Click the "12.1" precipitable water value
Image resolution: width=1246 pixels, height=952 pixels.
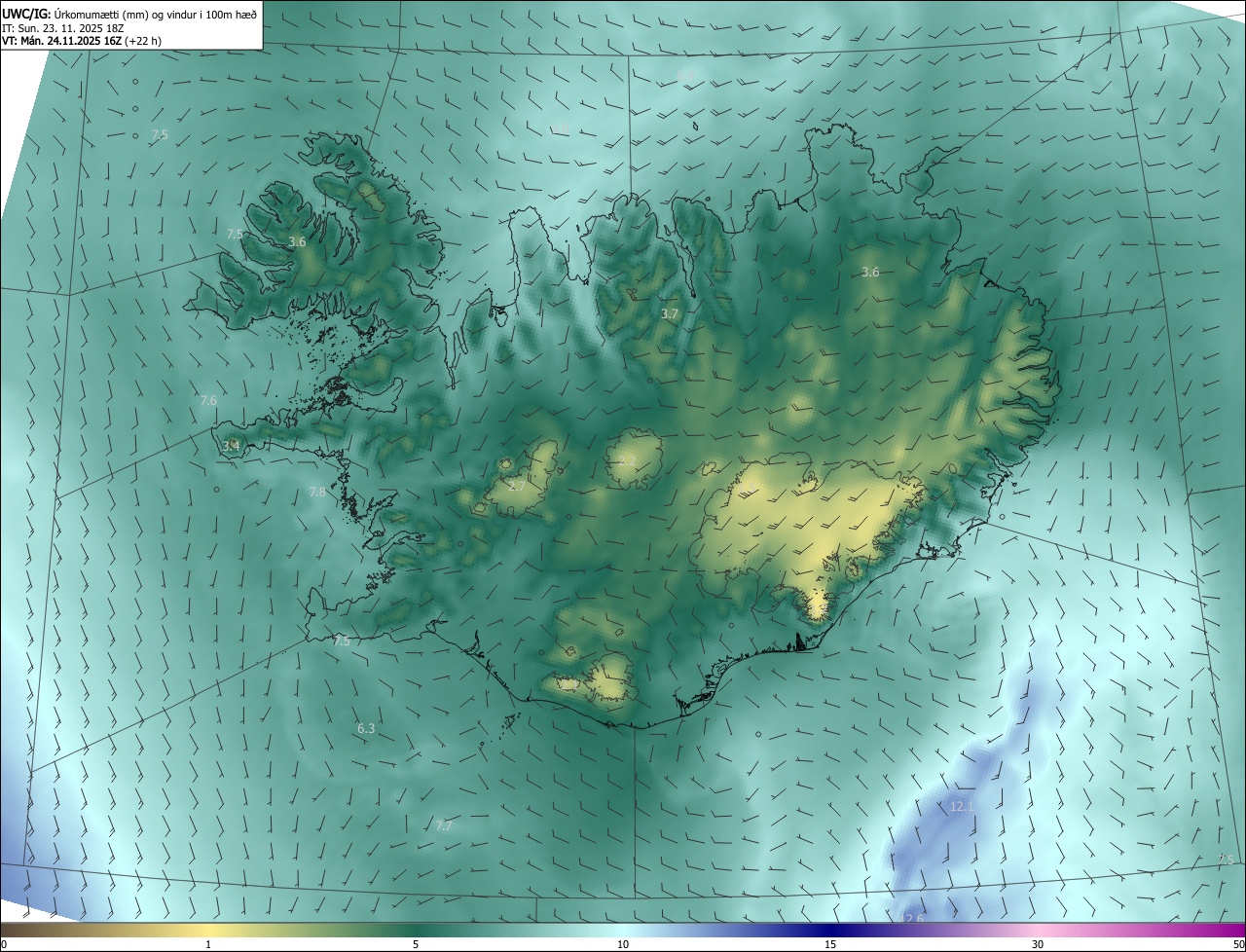pos(962,806)
